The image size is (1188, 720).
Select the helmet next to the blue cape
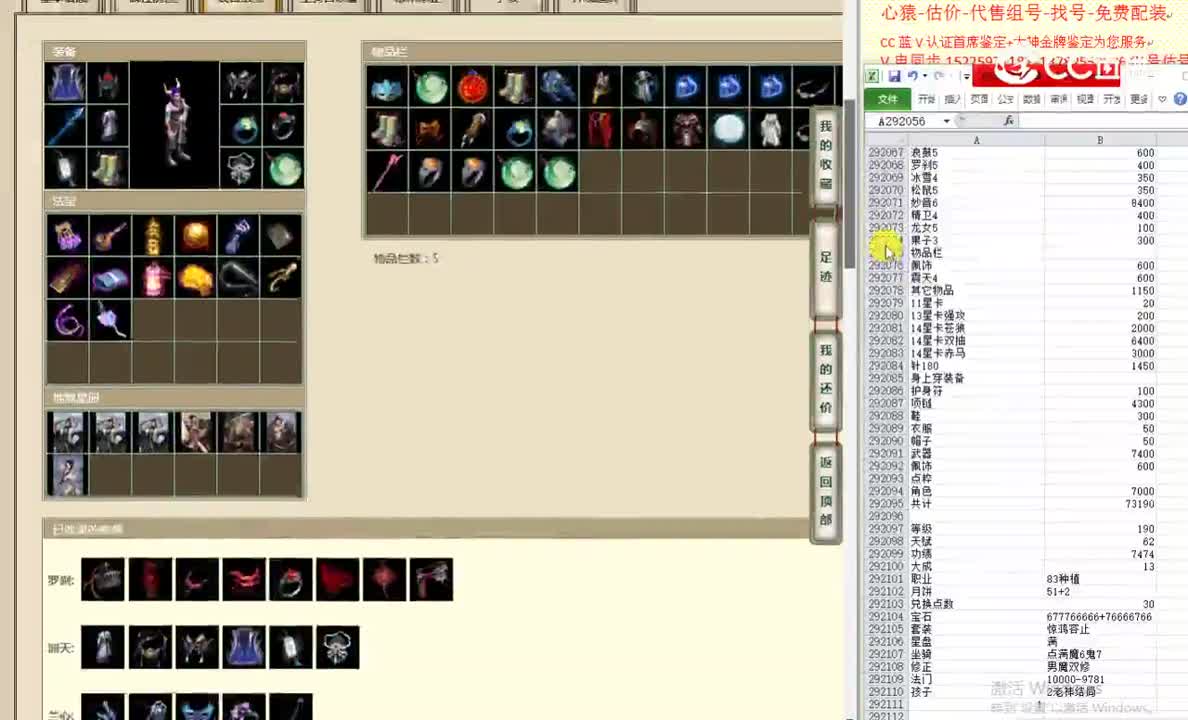pos(108,83)
